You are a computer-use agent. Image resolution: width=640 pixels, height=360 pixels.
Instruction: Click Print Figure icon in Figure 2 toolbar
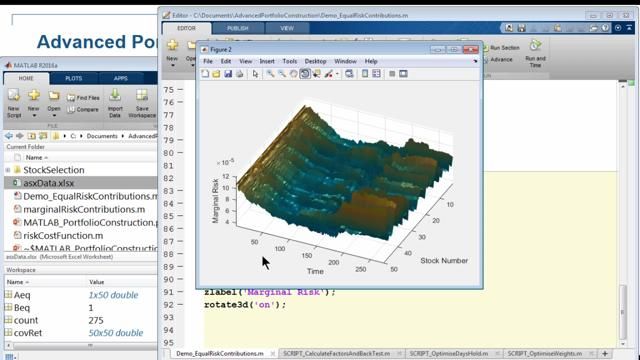(x=240, y=74)
